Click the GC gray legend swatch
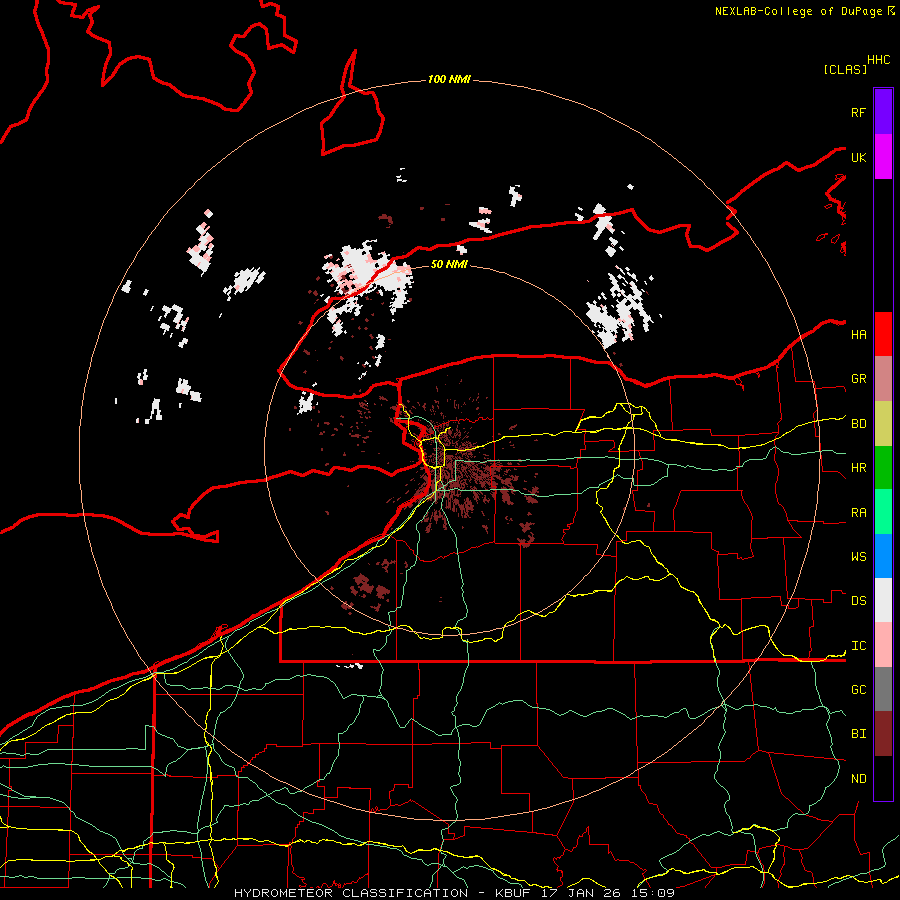 coord(883,689)
